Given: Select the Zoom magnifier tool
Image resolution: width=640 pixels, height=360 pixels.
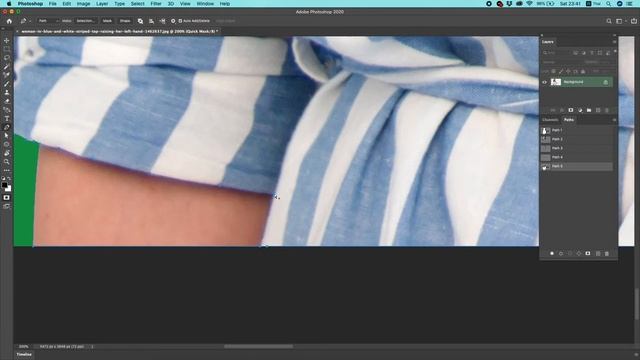Looking at the screenshot, I should (x=7, y=162).
